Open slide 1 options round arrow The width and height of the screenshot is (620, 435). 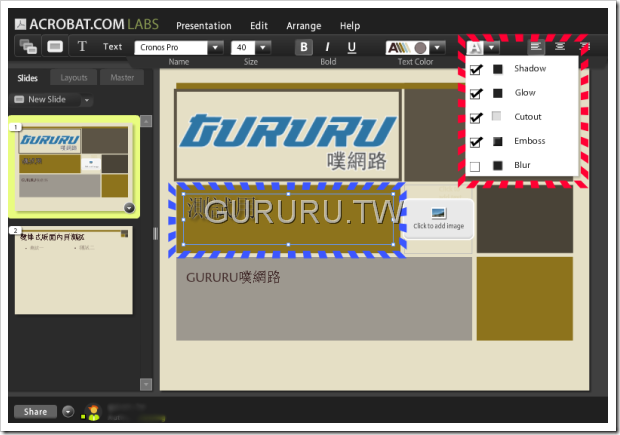coord(129,208)
